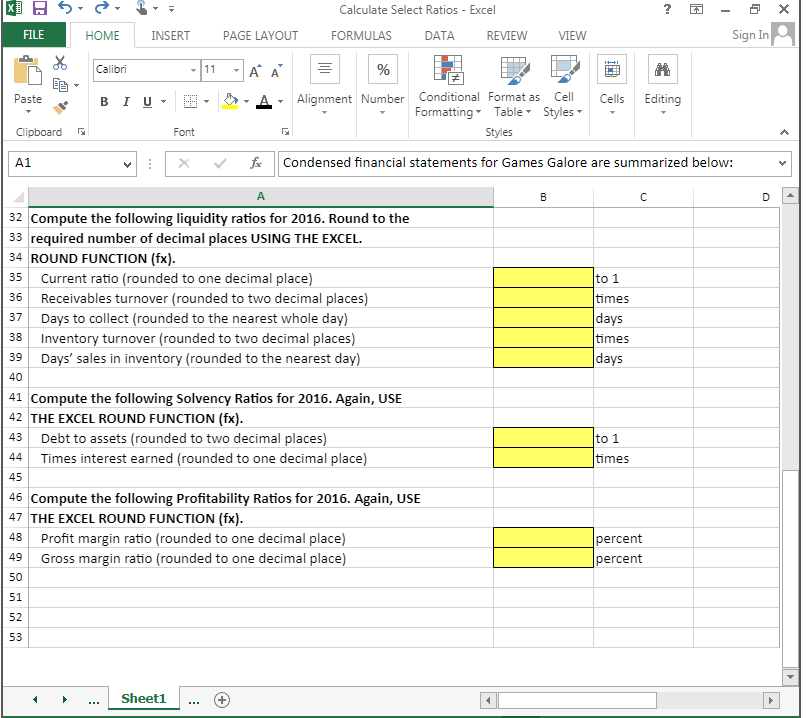Open the FILE menu
This screenshot has height=718, width=807.
coord(35,35)
